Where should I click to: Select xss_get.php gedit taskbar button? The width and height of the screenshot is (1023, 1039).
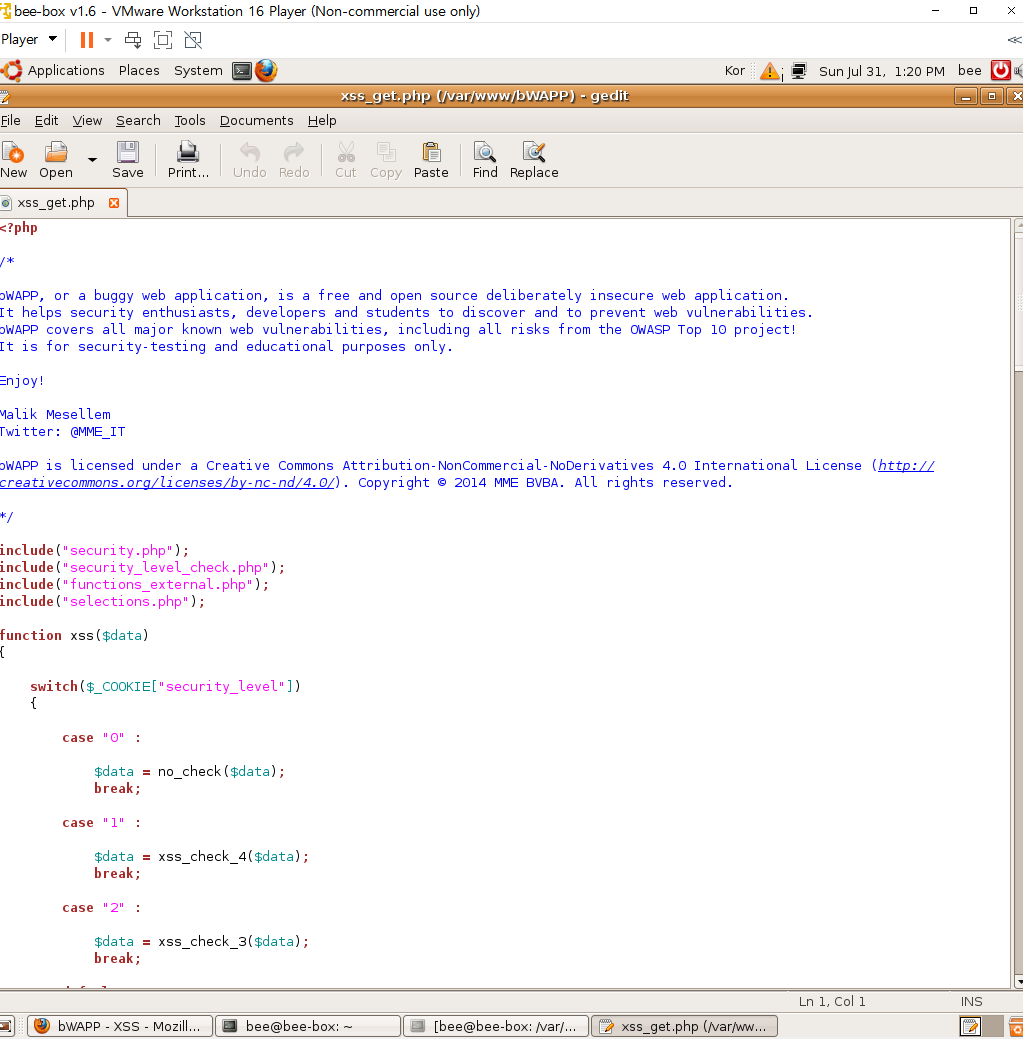click(684, 1026)
